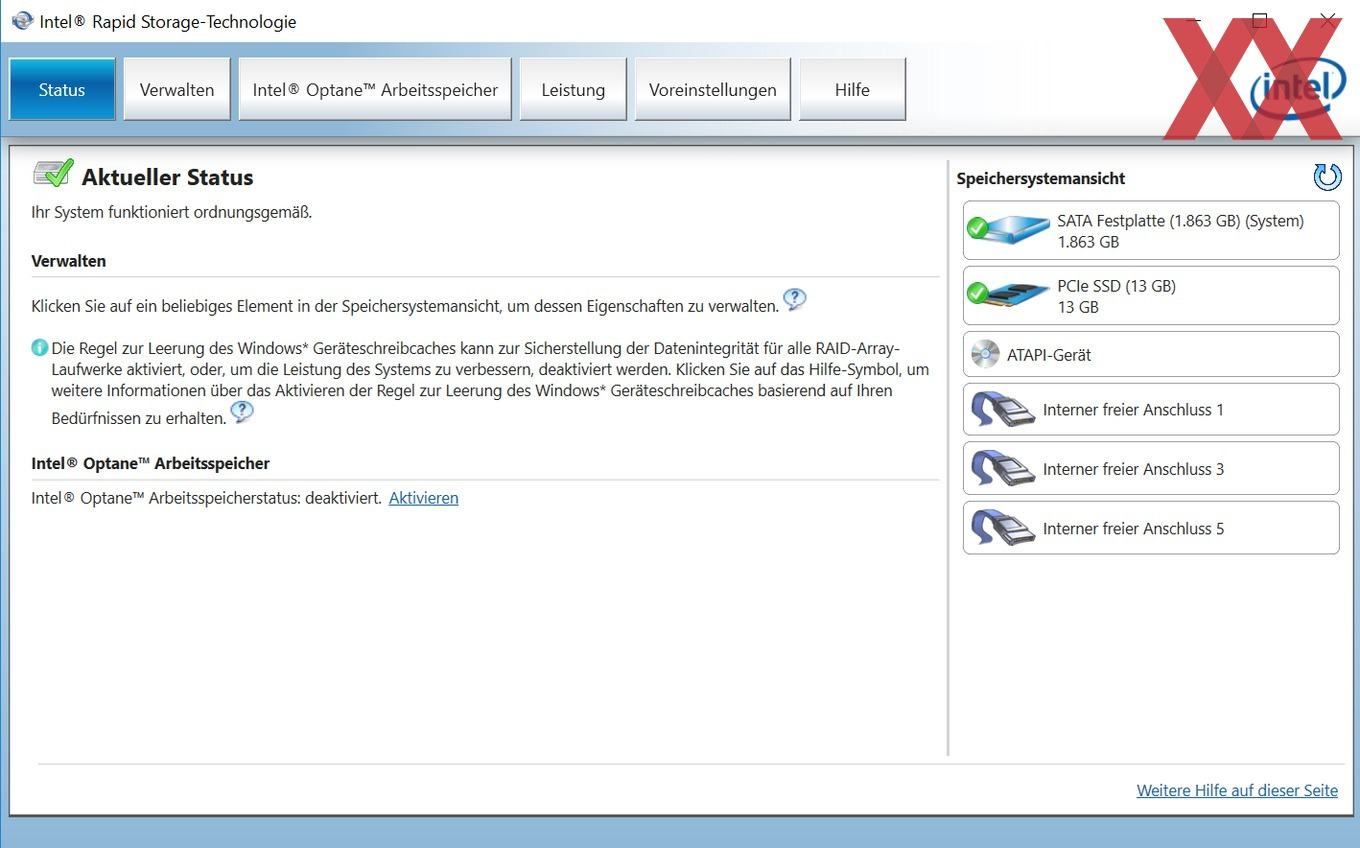
Task: Select the Leistung tab
Action: pos(573,89)
